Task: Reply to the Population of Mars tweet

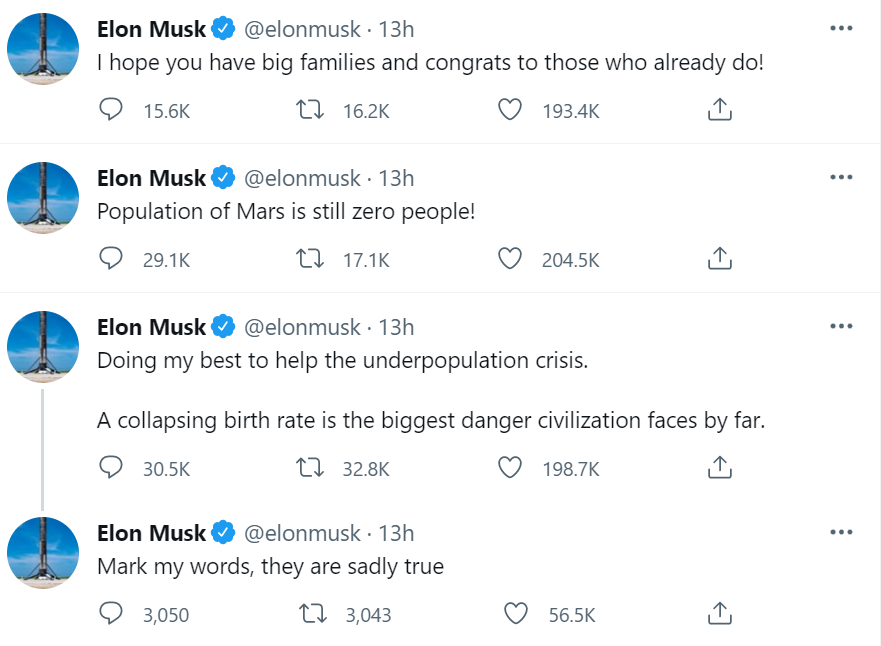Action: click(x=111, y=258)
